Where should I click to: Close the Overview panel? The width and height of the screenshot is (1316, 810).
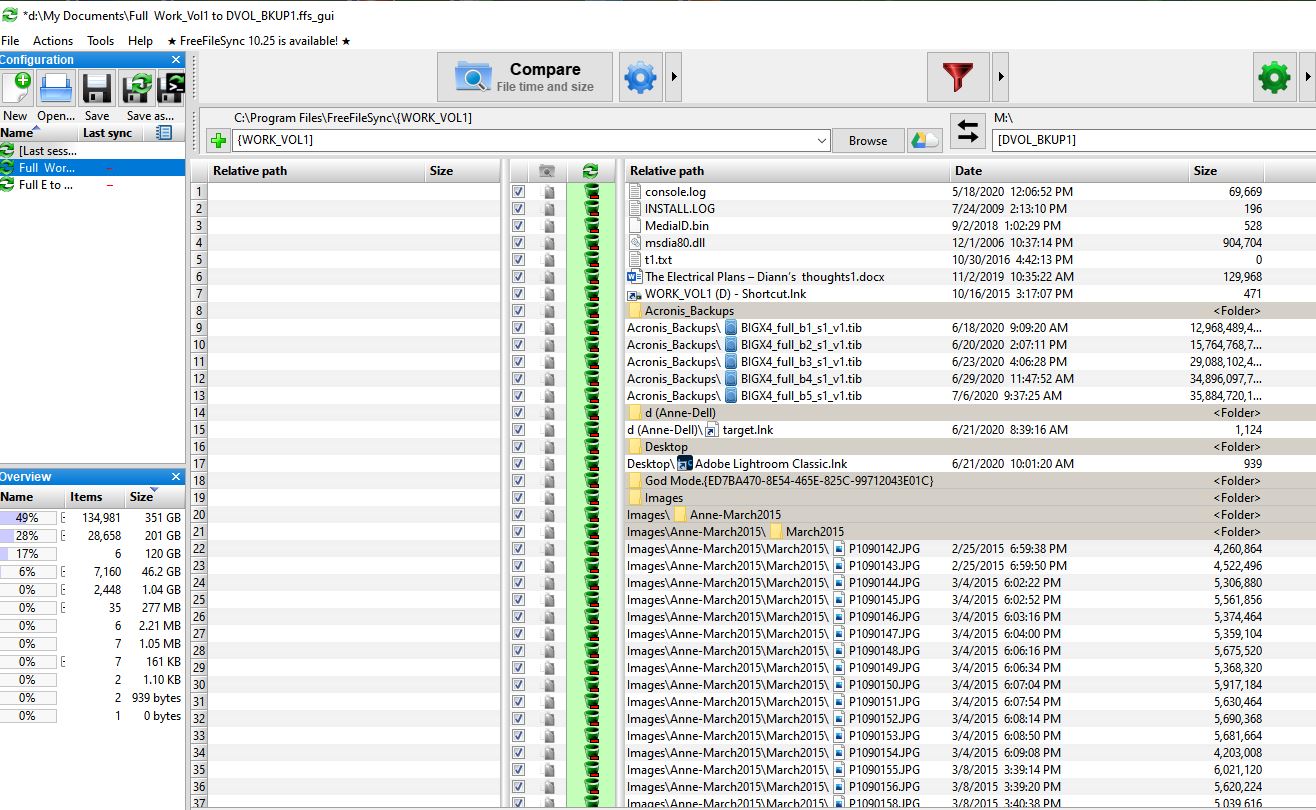(x=176, y=477)
